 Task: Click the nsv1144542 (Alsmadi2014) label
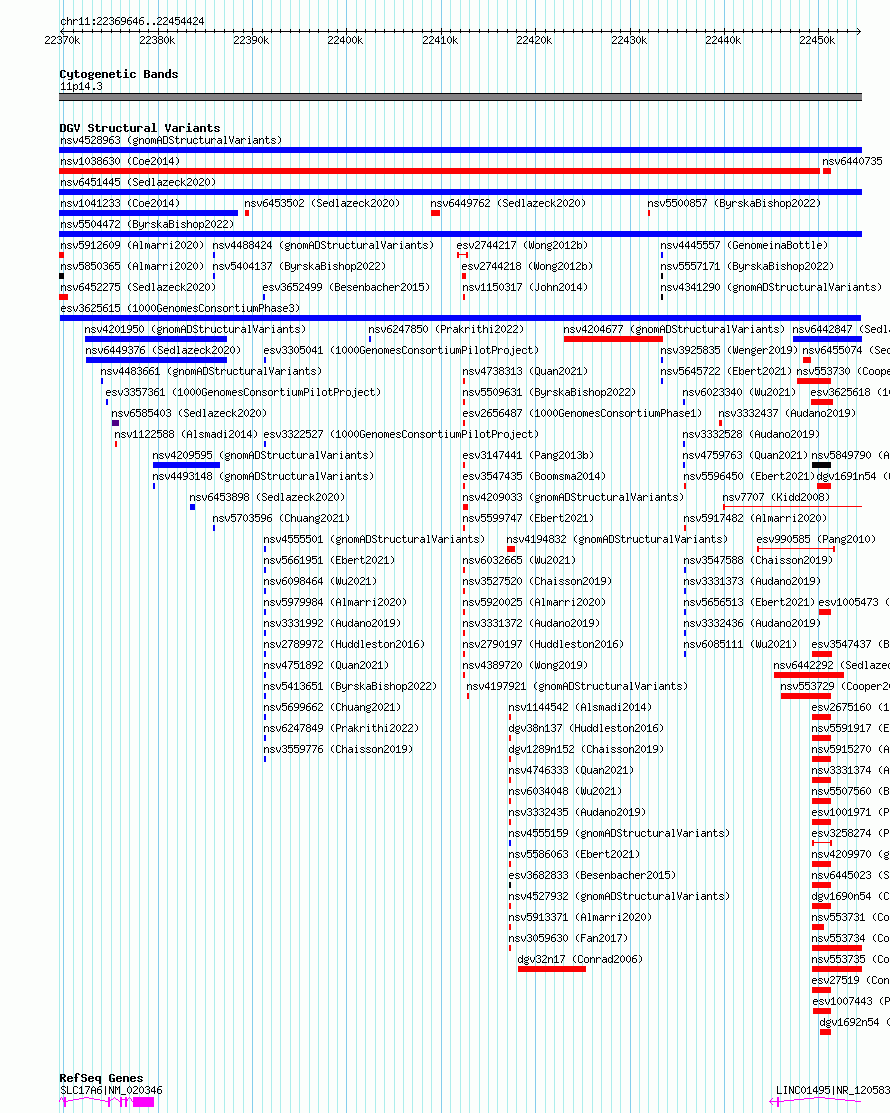pyautogui.click(x=580, y=708)
